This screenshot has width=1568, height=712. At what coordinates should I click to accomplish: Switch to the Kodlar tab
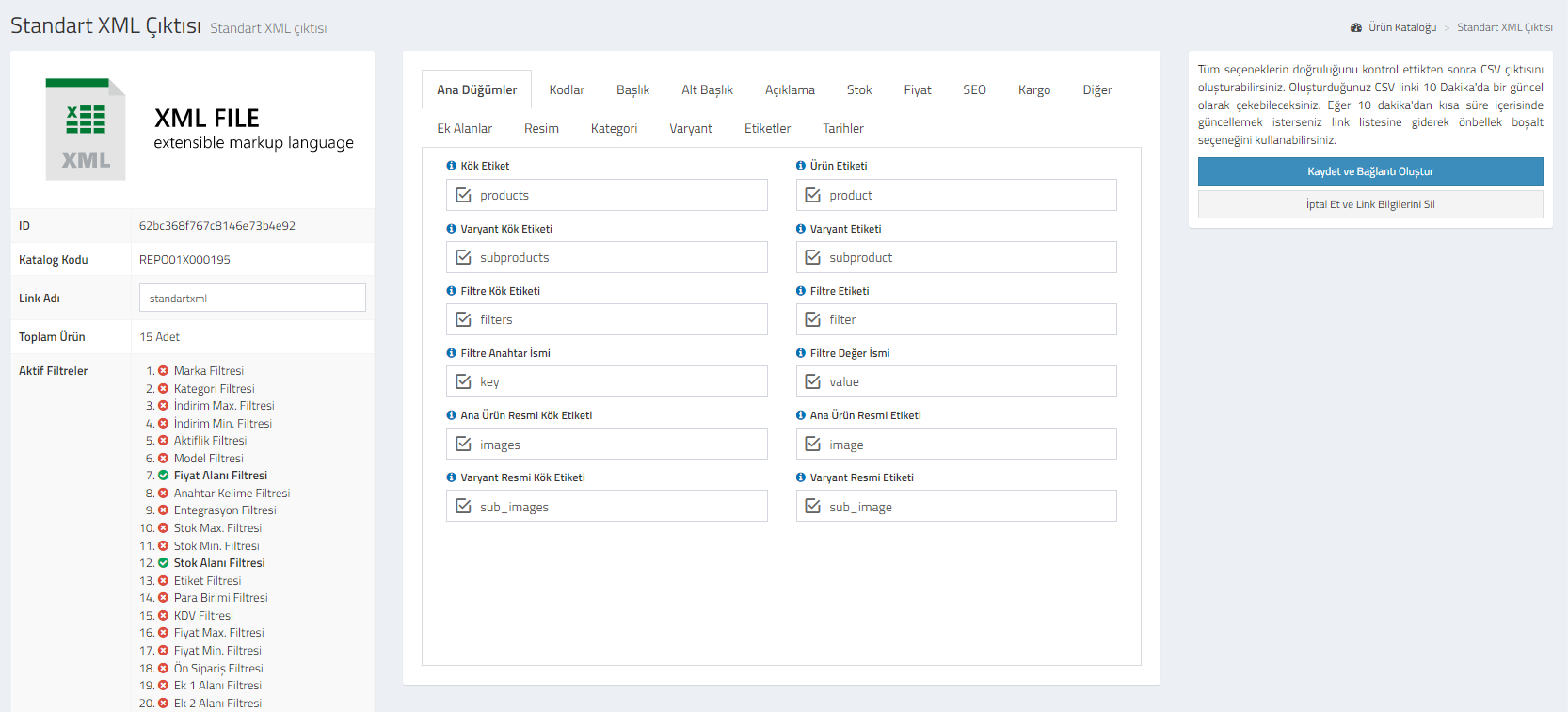point(567,89)
